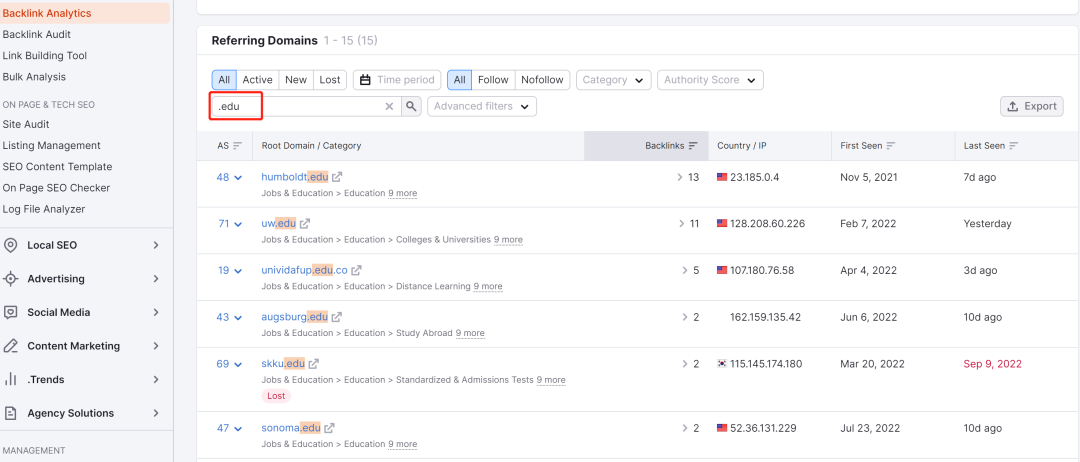Select the Active filter toggle

tap(258, 80)
